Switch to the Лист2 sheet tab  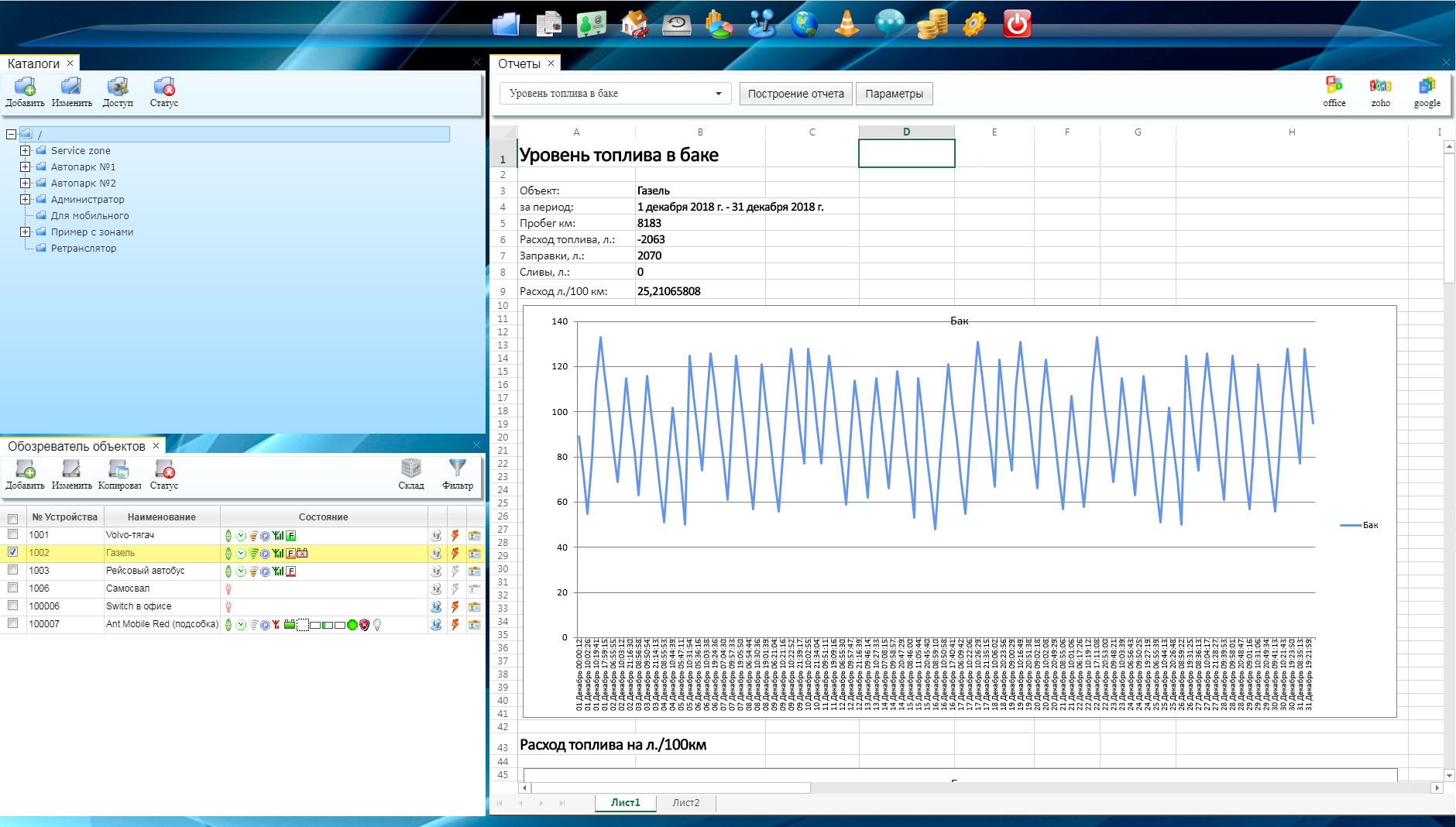coord(685,803)
